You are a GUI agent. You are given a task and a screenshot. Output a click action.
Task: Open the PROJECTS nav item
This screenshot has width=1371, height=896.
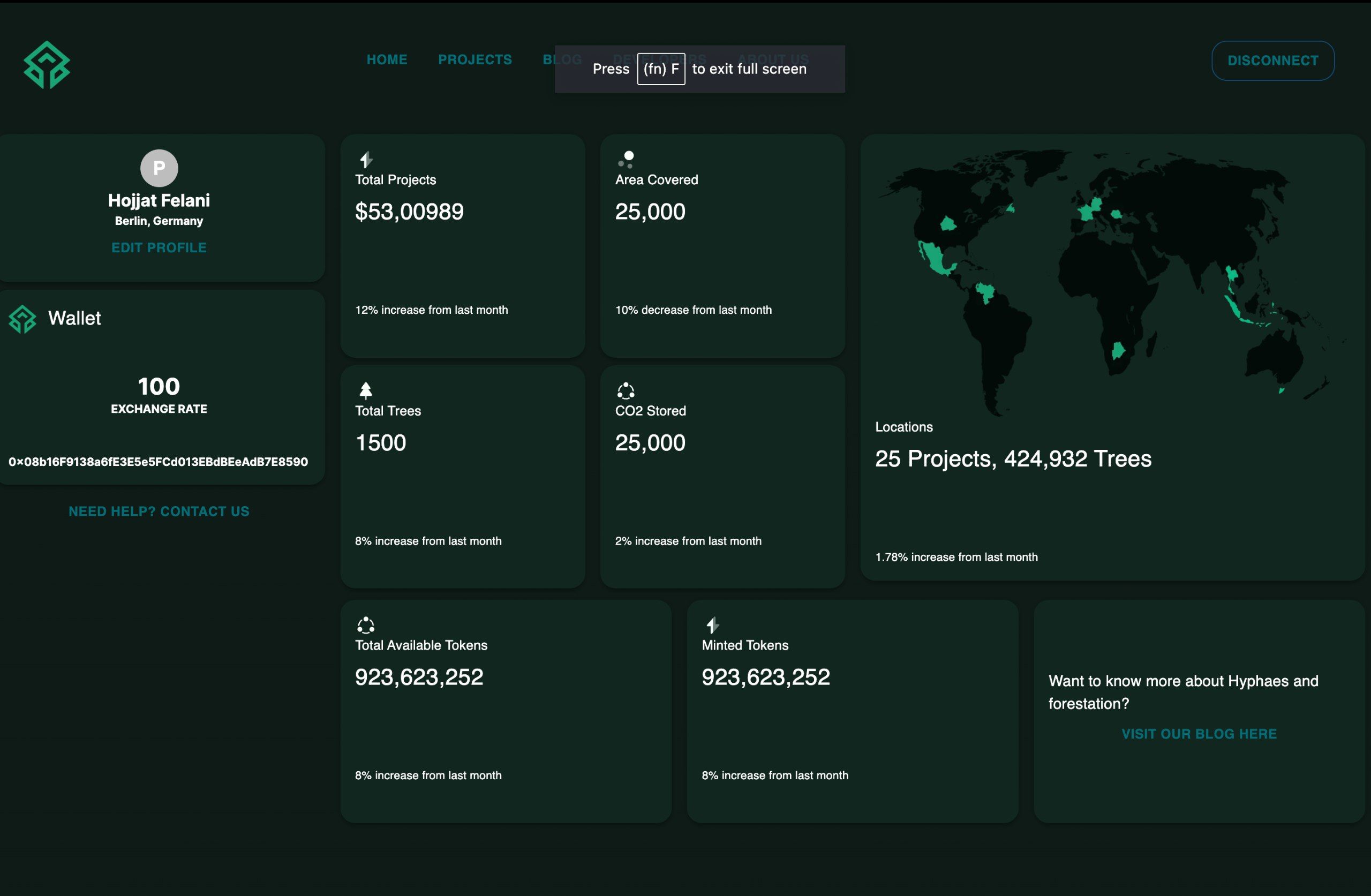[475, 60]
